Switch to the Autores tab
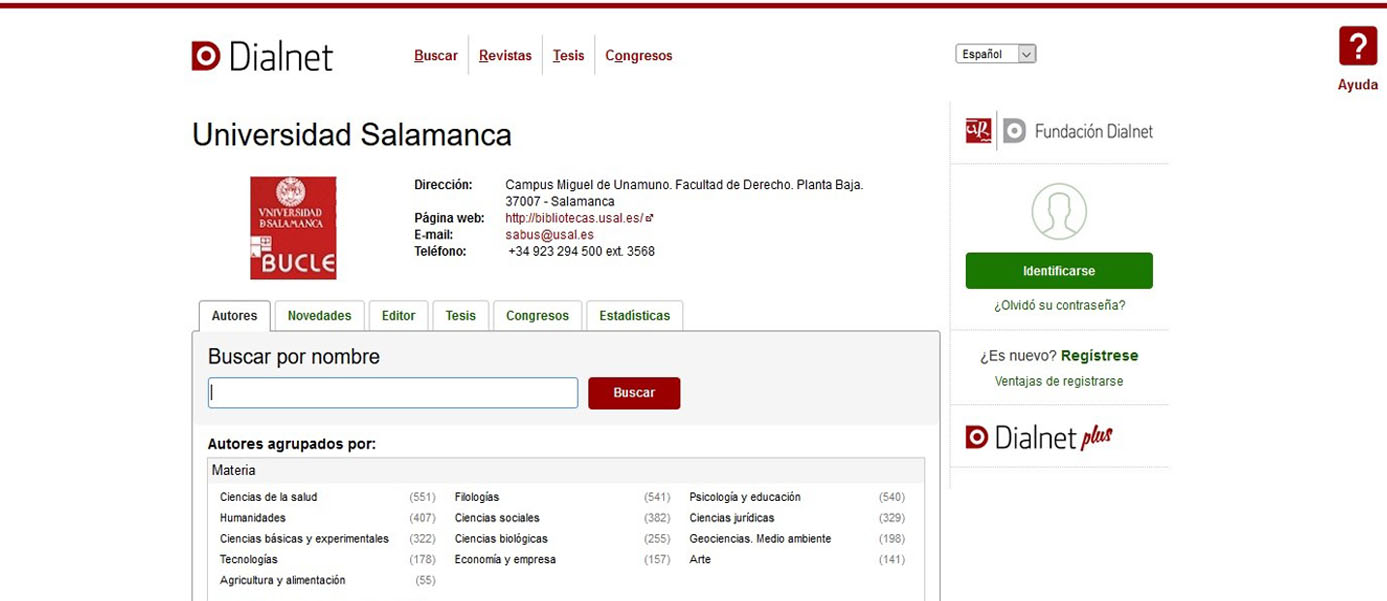This screenshot has height=601, width=1387. 235,316
